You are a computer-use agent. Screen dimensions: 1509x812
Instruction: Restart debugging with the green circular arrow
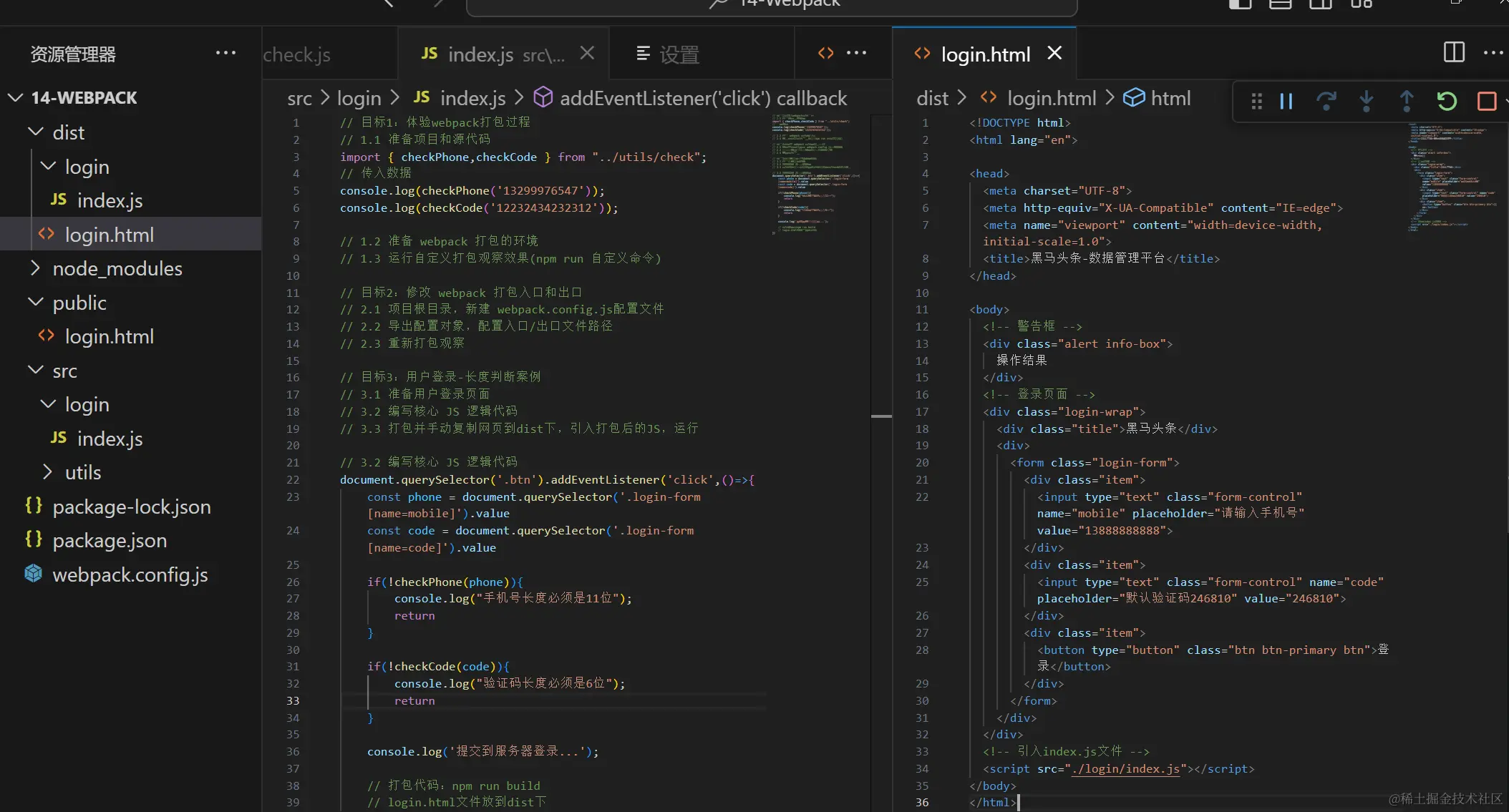(x=1447, y=101)
